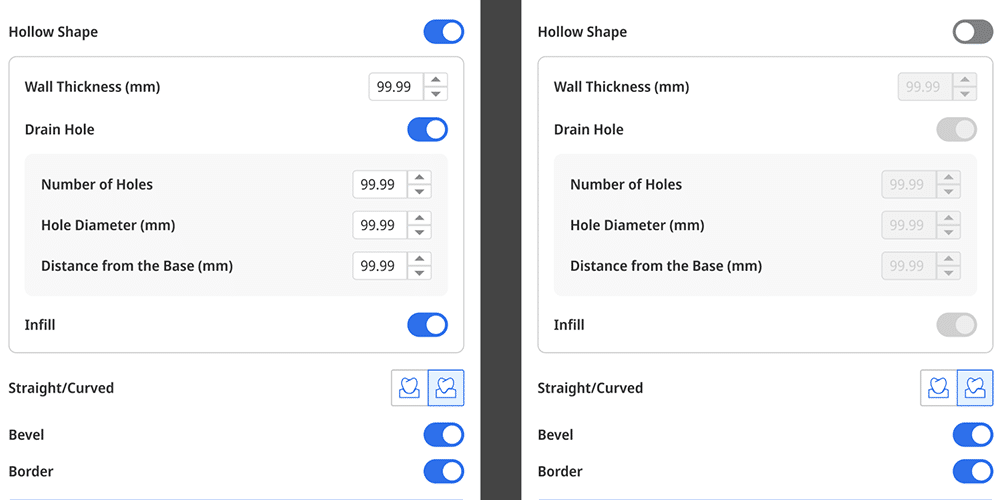Disable the blue Infill toggle

(428, 325)
